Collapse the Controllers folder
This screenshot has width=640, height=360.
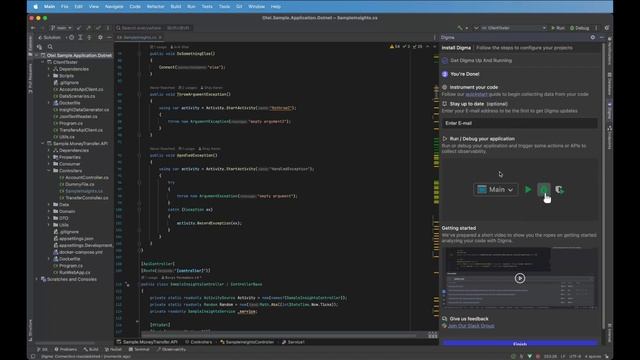49,171
